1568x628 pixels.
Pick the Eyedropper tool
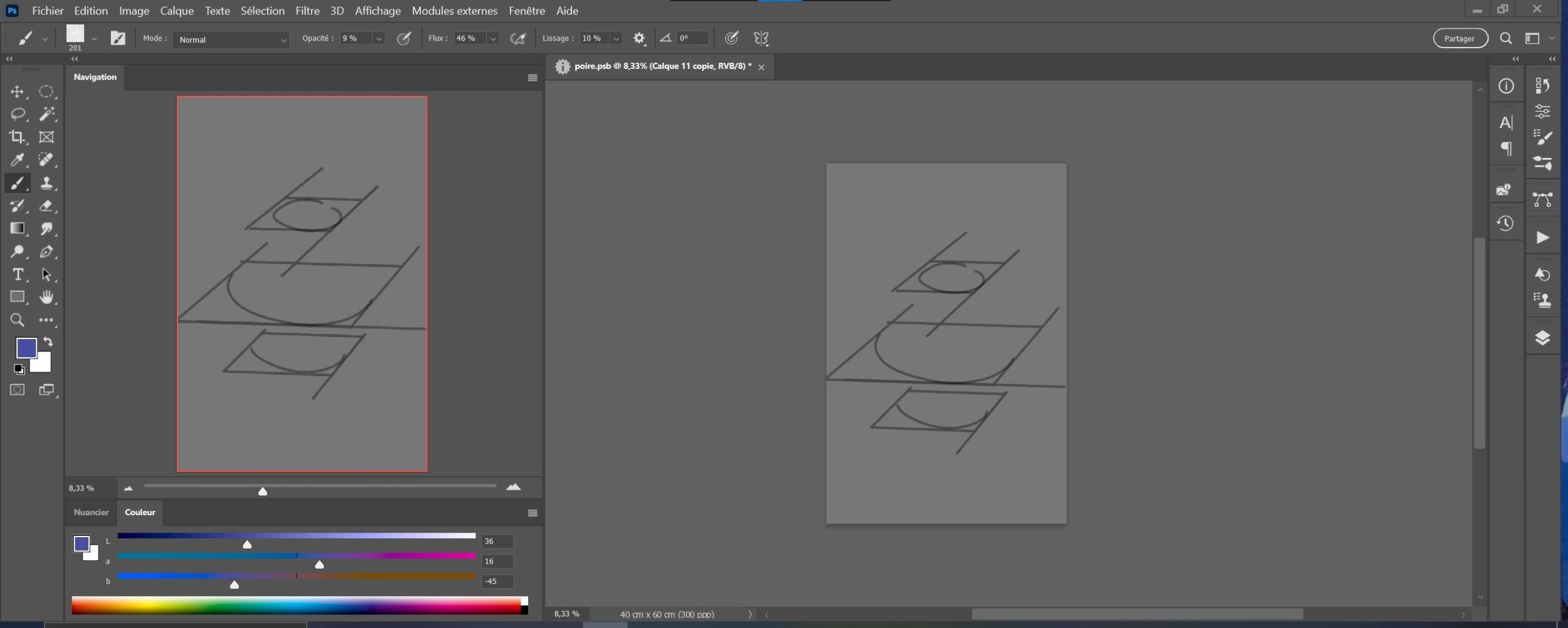point(17,160)
